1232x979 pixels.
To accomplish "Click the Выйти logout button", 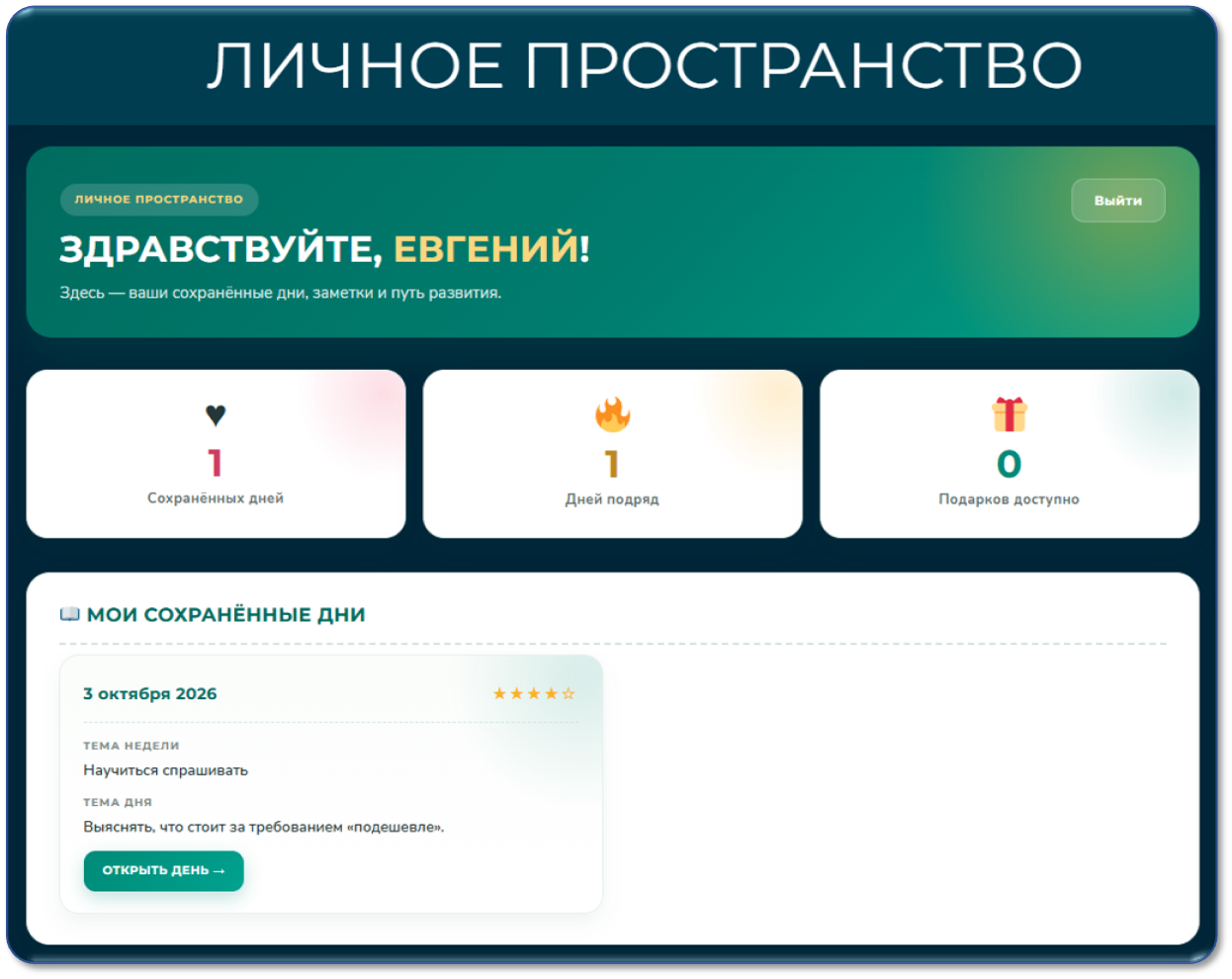I will (1117, 201).
